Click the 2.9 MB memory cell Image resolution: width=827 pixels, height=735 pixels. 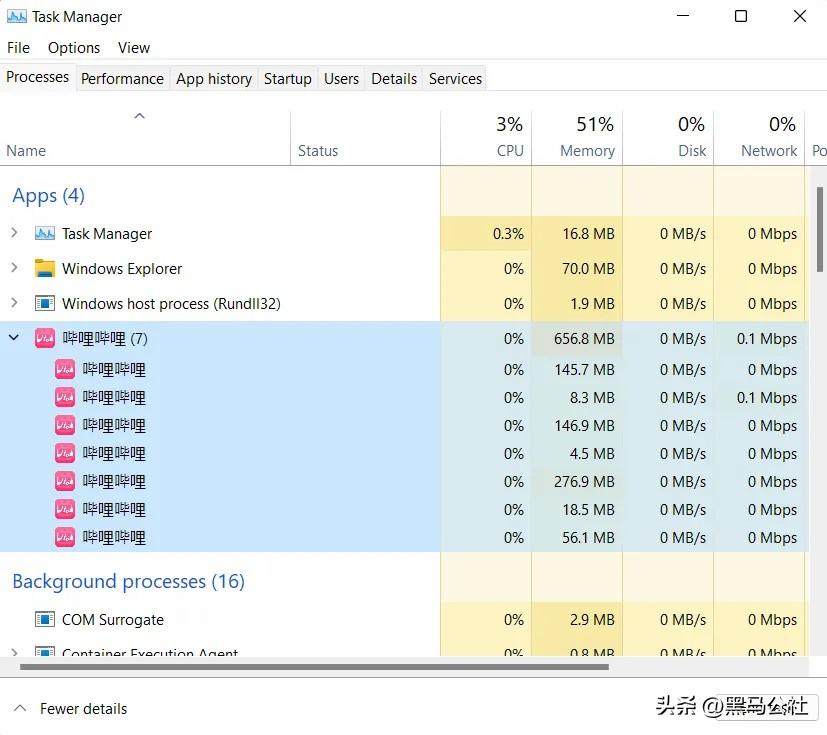[x=577, y=620]
